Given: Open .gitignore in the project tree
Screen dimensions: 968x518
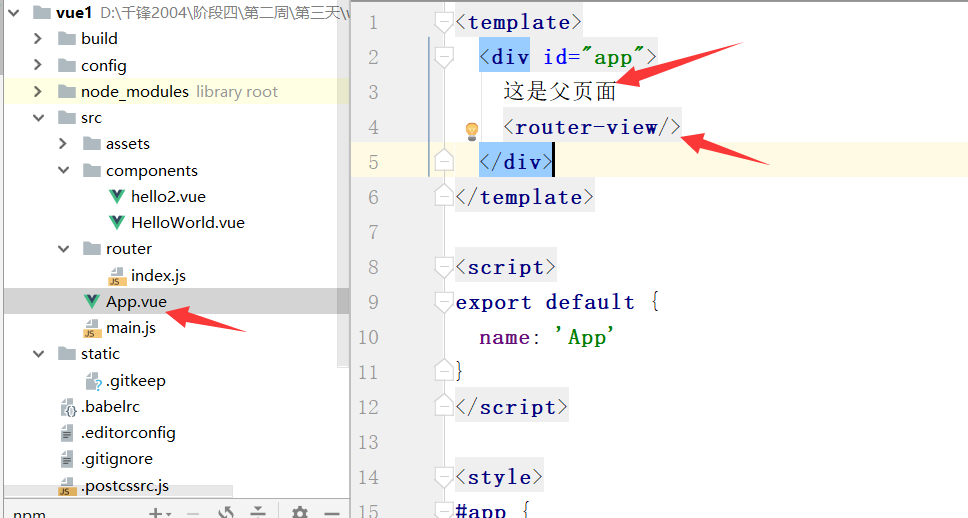Looking at the screenshot, I should pyautogui.click(x=117, y=459).
